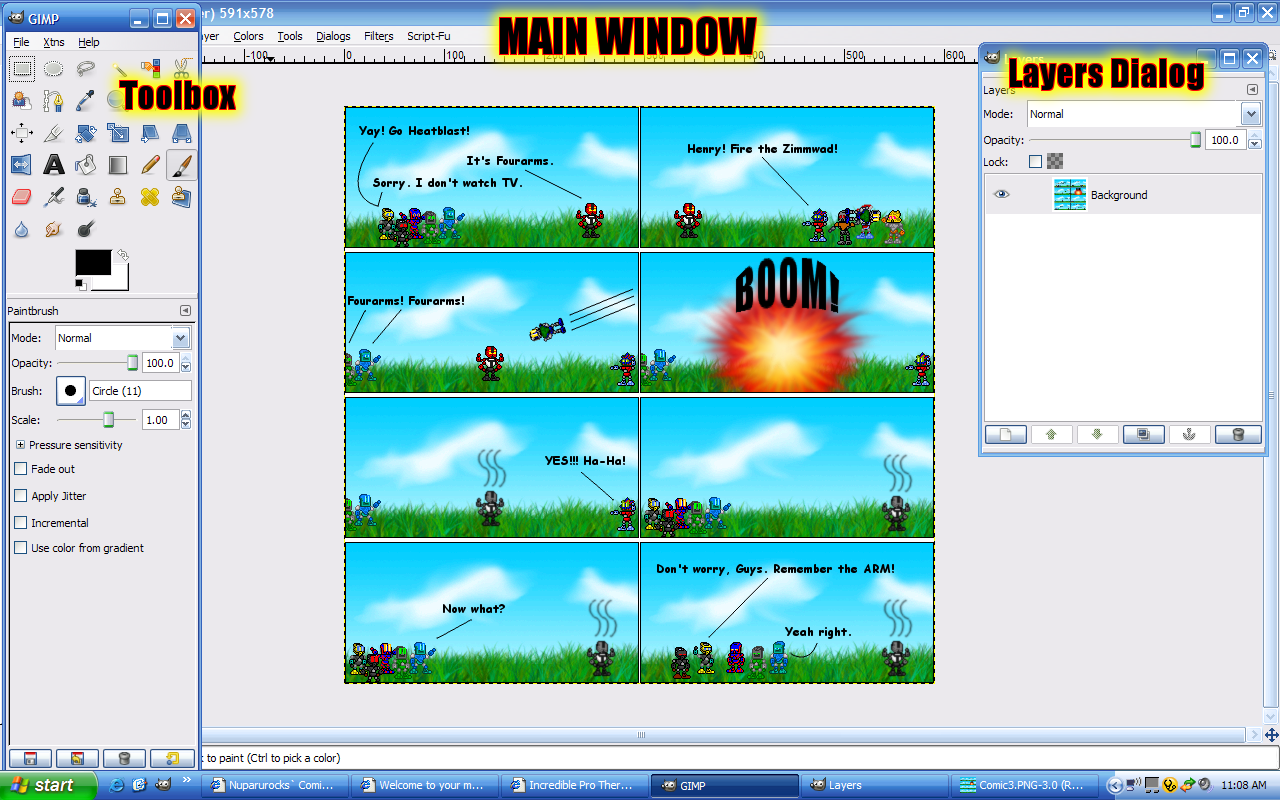Select the Bucket Fill tool
Viewport: 1280px width, 800px height.
point(86,165)
